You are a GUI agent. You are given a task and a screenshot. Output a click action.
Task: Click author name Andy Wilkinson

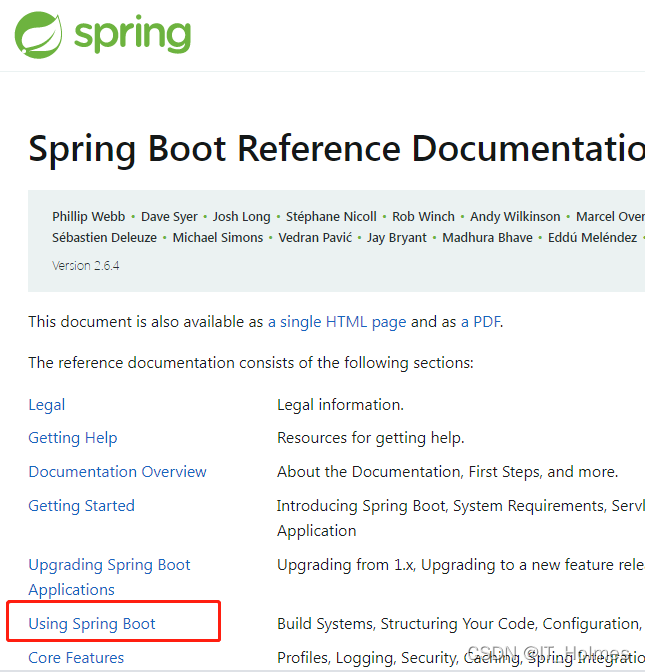pyautogui.click(x=515, y=216)
